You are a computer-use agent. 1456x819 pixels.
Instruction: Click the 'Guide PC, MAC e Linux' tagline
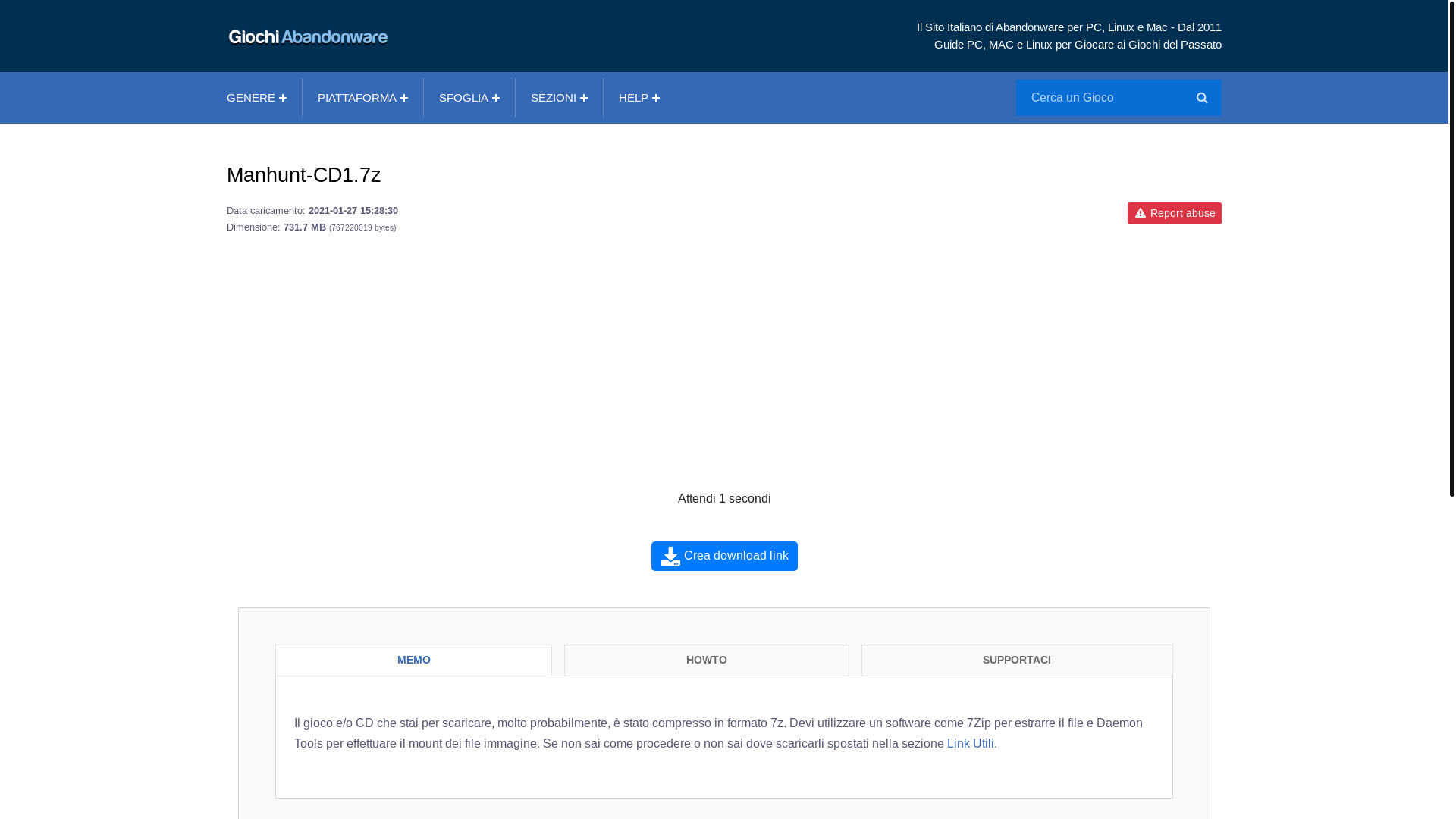pyautogui.click(x=1078, y=45)
